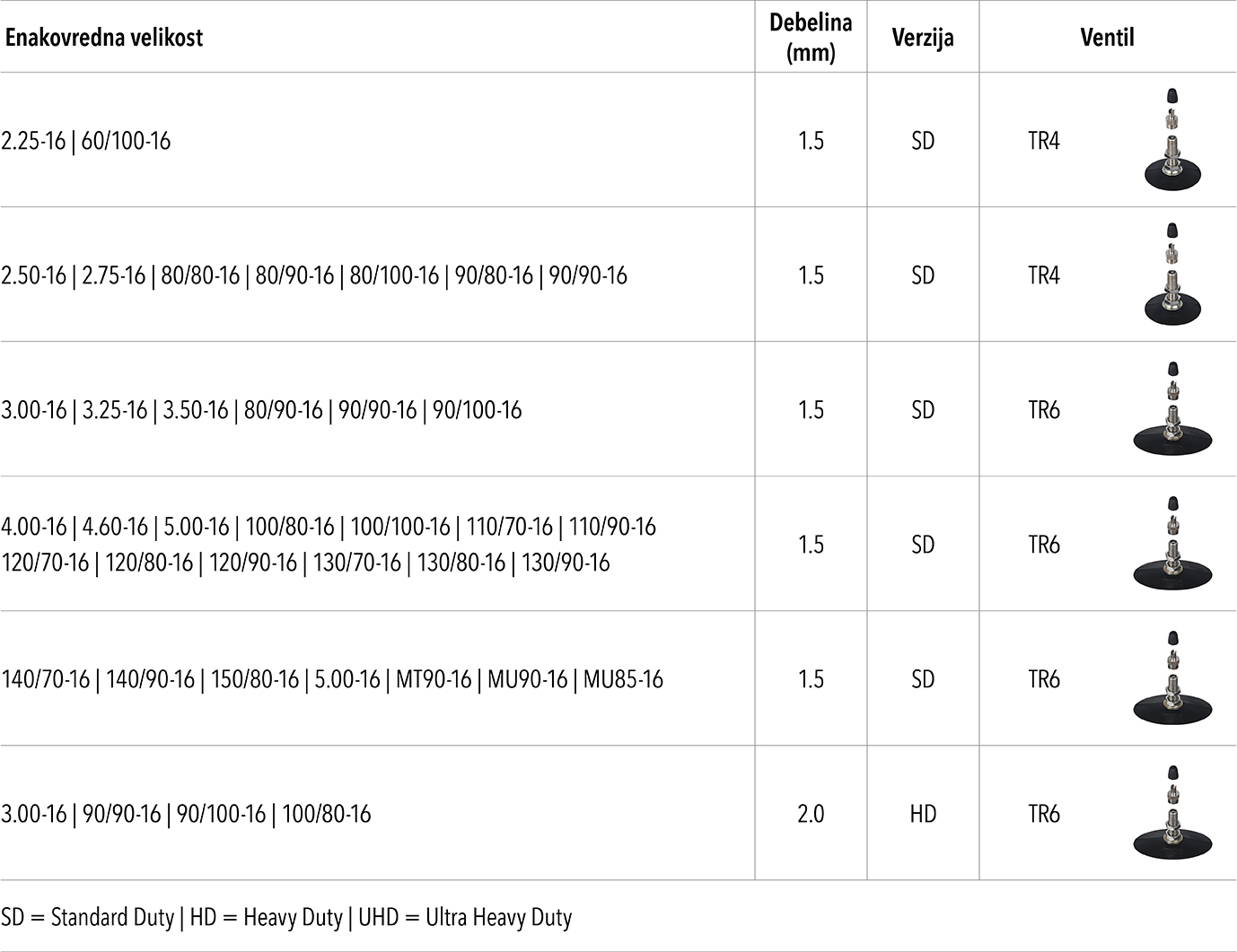Click the 2.0 thickness value
This screenshot has height=952, width=1237.
click(811, 814)
